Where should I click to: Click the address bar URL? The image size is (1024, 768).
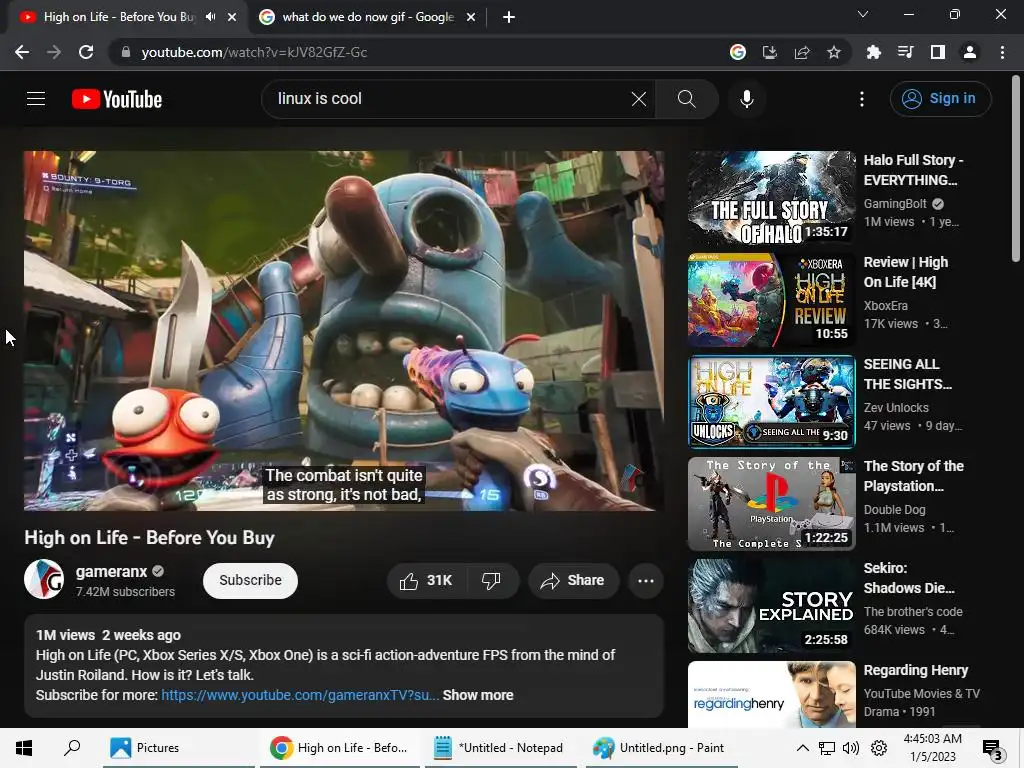(x=254, y=52)
